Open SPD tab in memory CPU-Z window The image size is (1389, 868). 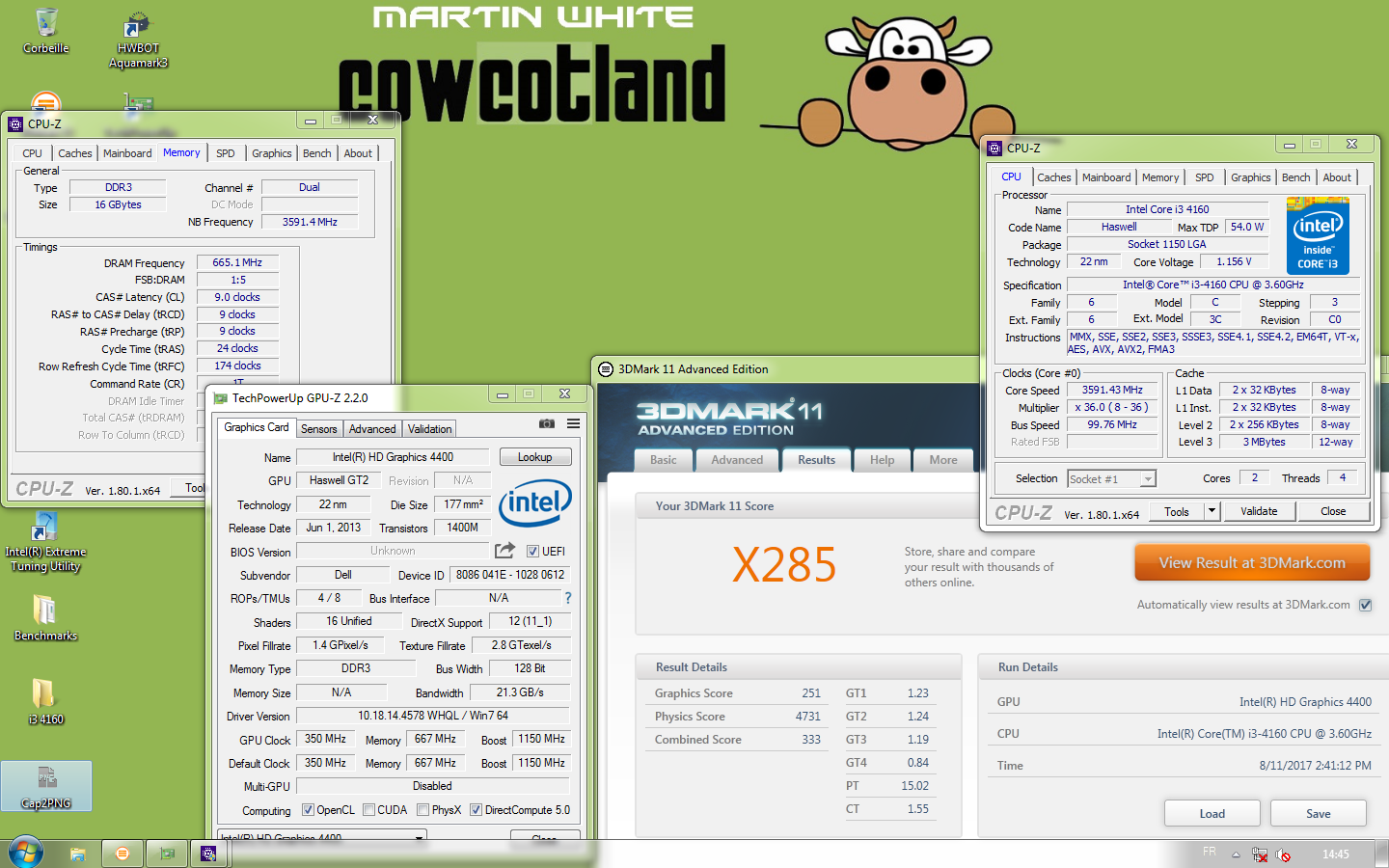226,153
